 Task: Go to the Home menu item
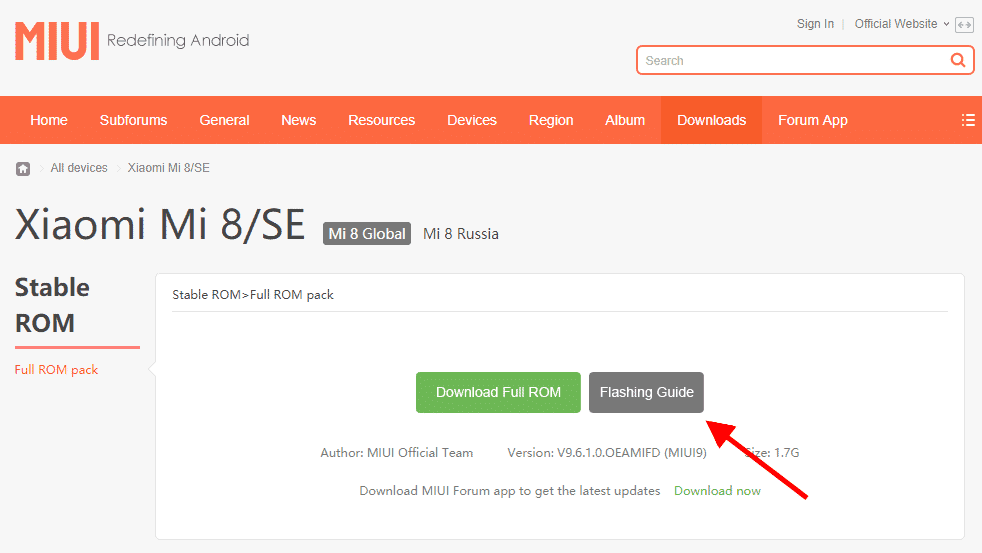click(x=49, y=120)
